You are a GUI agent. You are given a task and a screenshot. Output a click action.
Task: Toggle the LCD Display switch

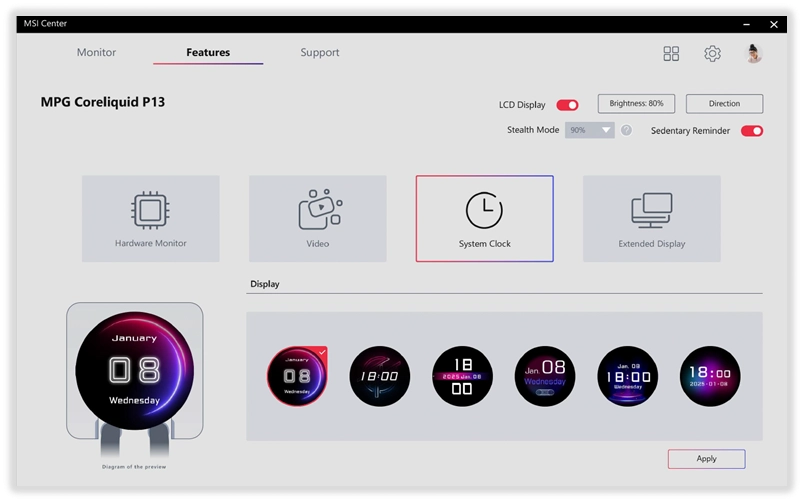click(x=567, y=105)
